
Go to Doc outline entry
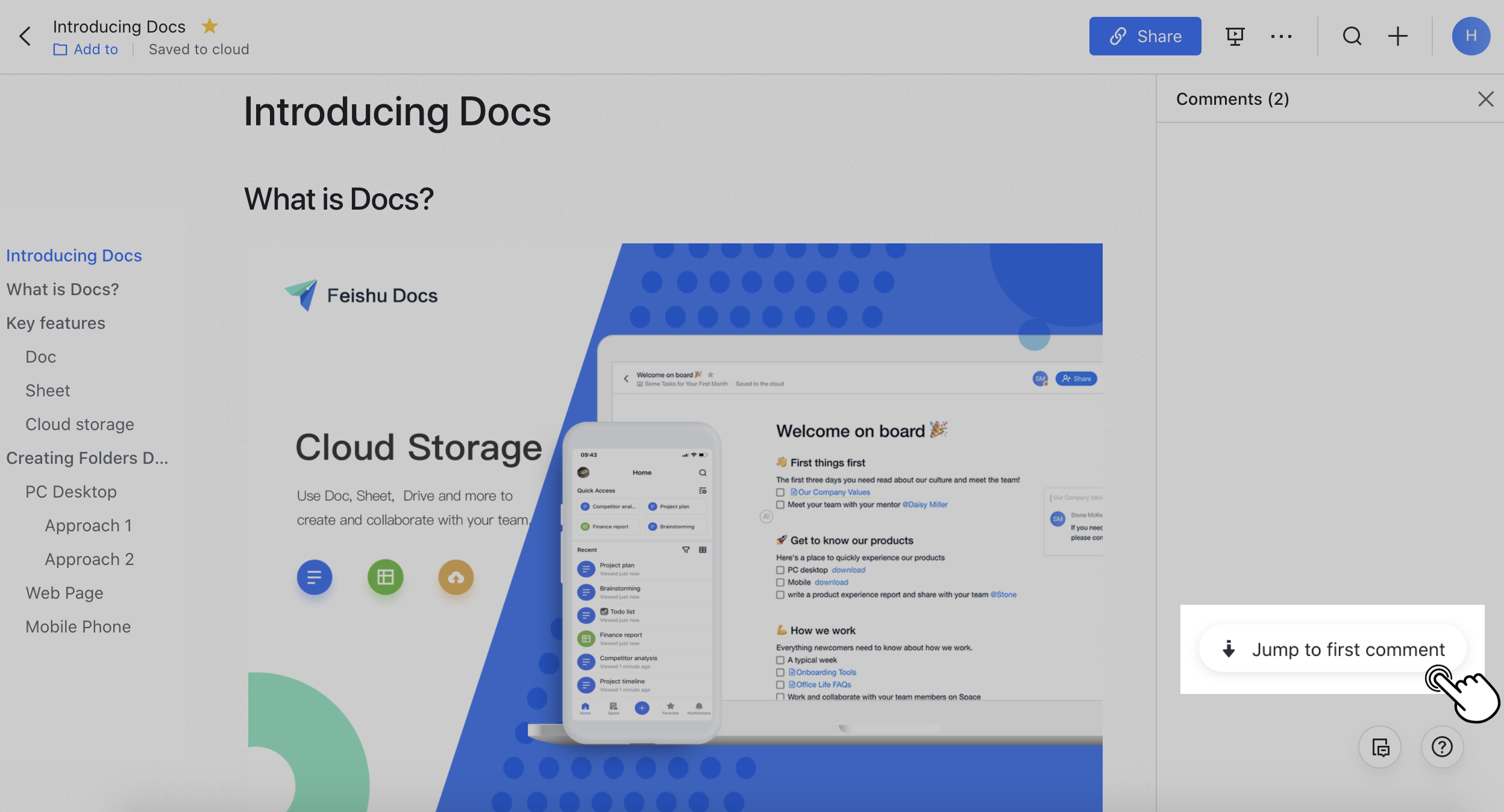[x=41, y=357]
